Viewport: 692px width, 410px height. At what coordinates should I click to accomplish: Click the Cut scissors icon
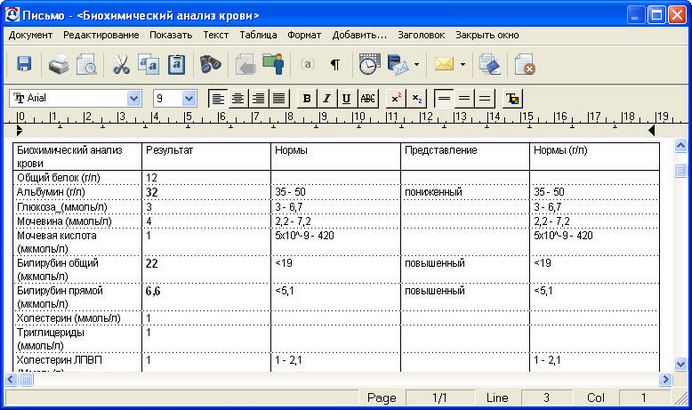[121, 64]
